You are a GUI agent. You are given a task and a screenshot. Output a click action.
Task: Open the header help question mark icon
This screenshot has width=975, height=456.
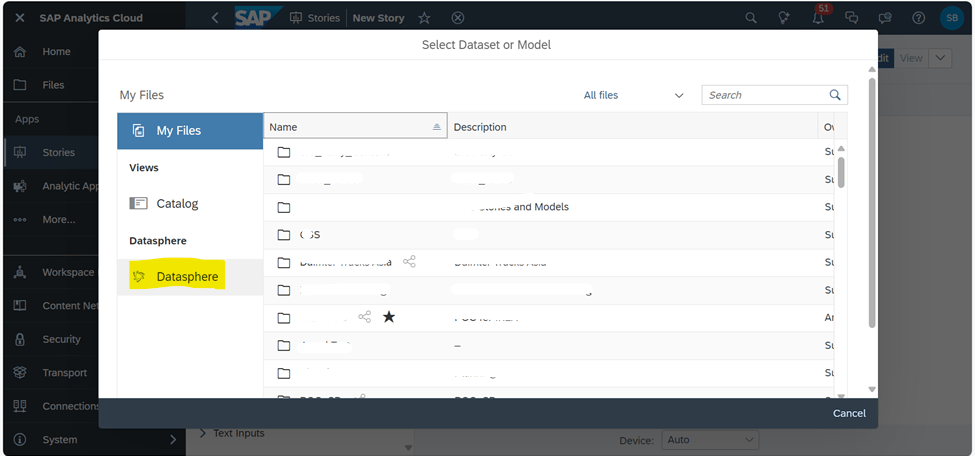pos(918,18)
